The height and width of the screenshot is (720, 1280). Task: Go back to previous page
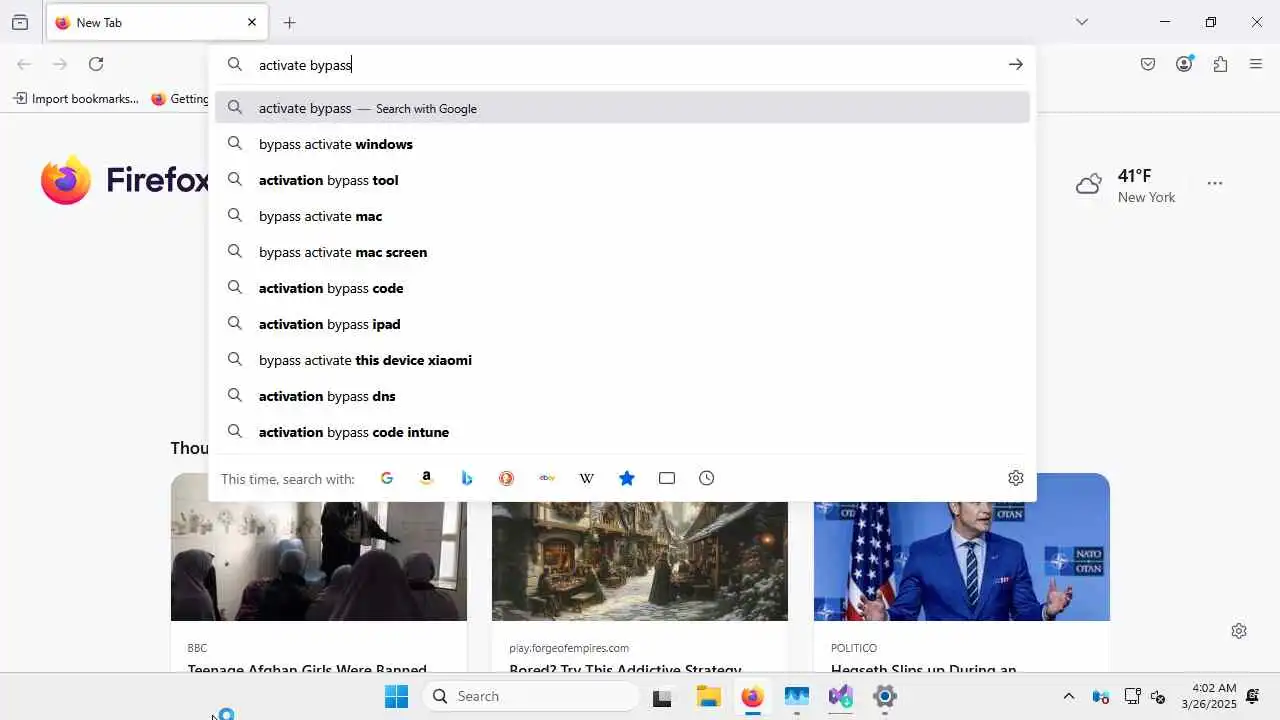click(x=24, y=64)
